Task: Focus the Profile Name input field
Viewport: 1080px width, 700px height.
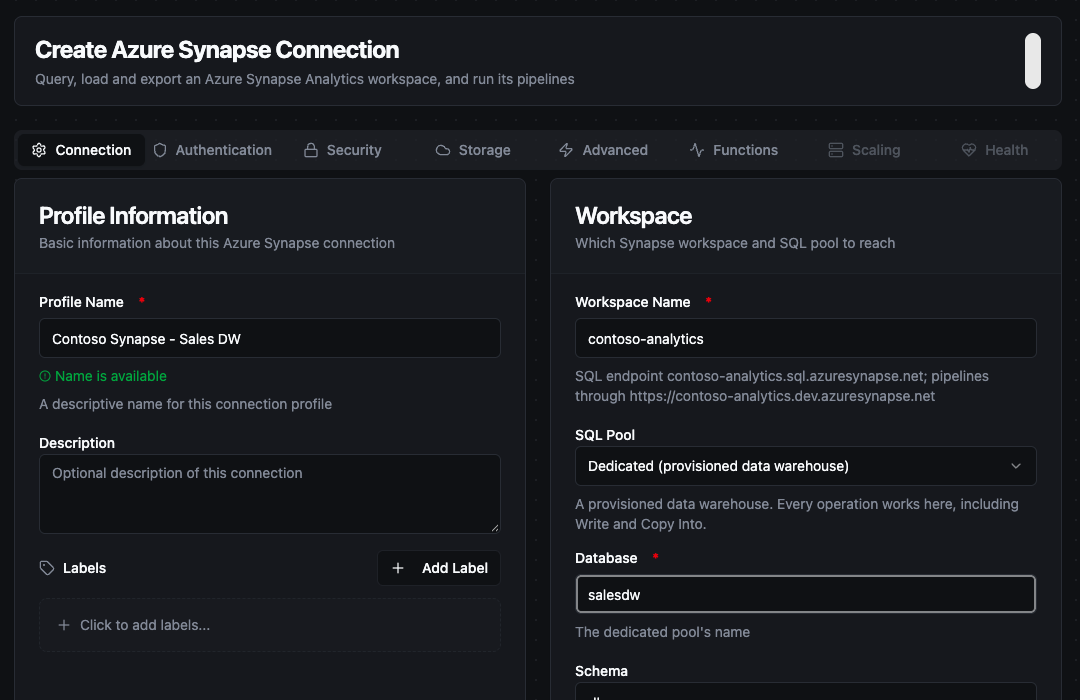Action: [x=269, y=338]
